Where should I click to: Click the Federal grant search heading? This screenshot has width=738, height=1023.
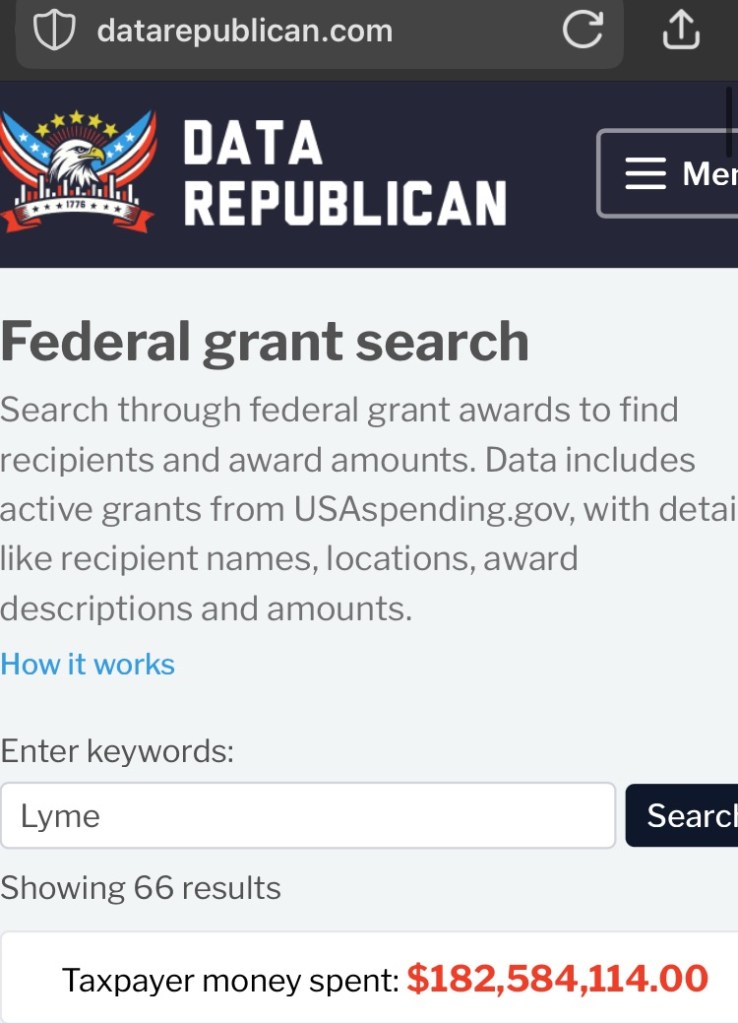tap(265, 342)
